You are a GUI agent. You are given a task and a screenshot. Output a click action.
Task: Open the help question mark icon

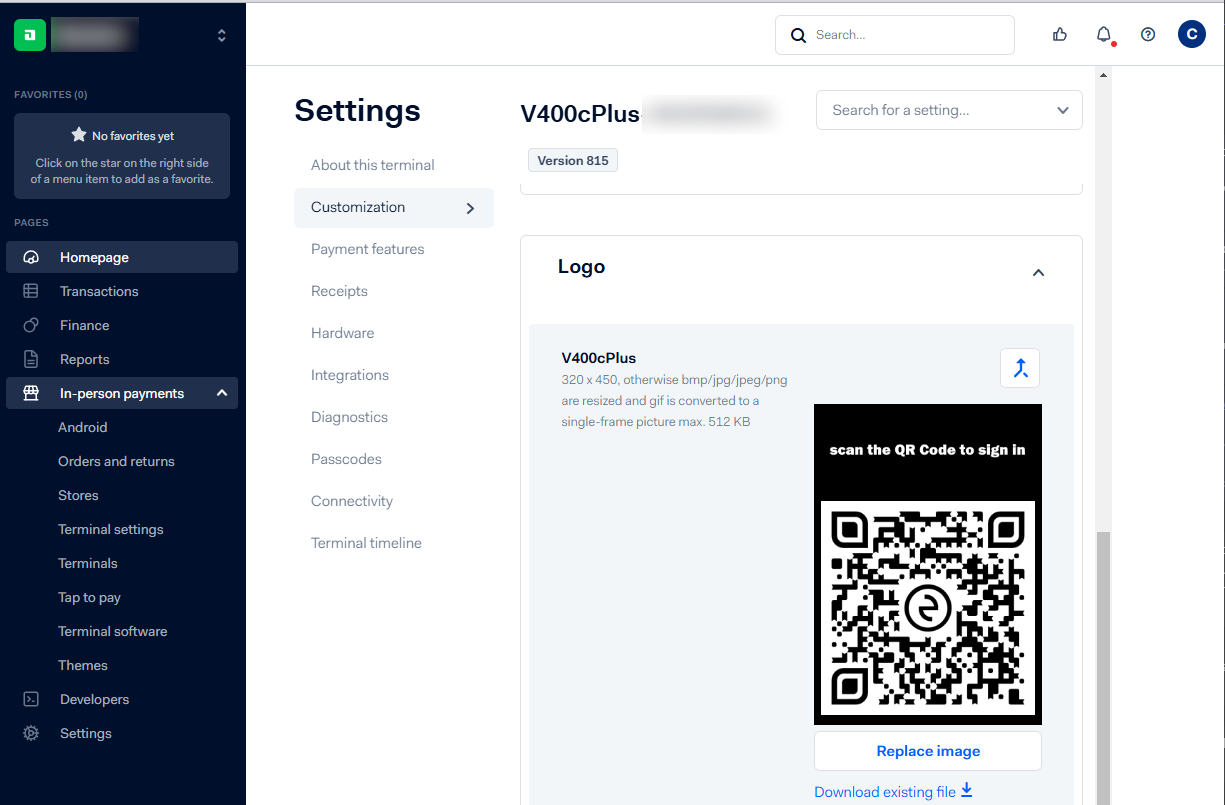(1148, 35)
